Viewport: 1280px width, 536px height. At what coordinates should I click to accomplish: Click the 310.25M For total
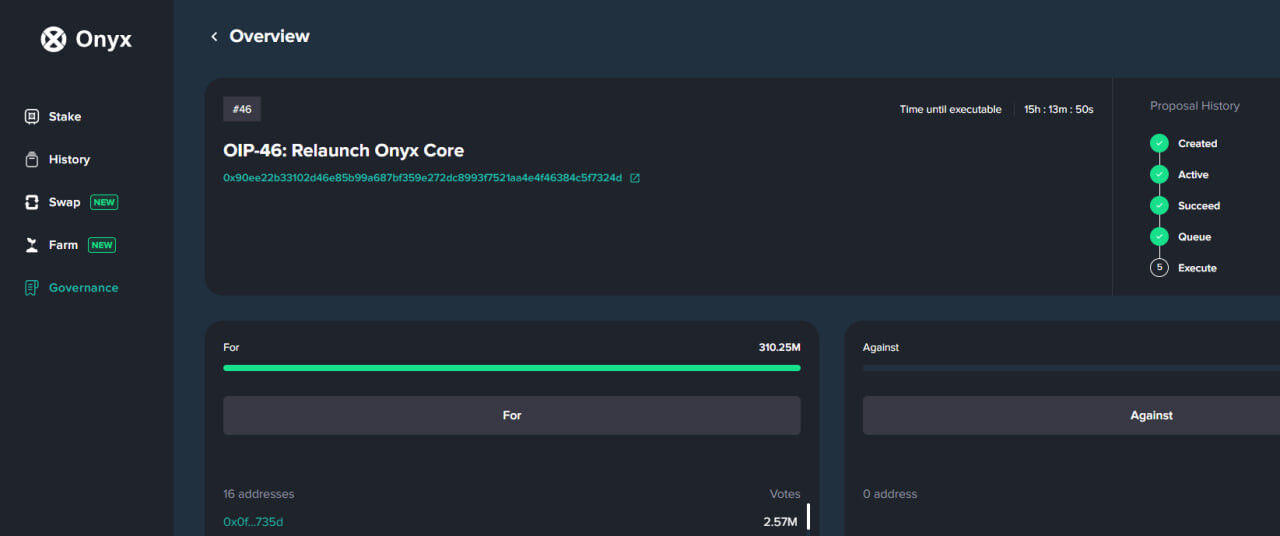click(779, 348)
